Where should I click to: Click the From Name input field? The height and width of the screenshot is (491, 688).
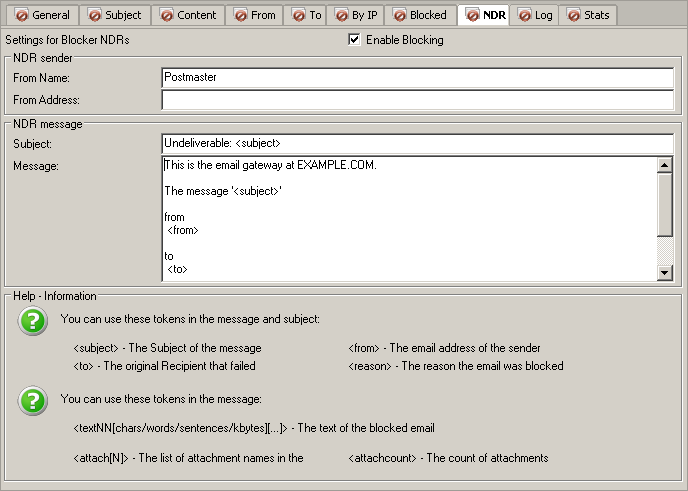pos(416,77)
